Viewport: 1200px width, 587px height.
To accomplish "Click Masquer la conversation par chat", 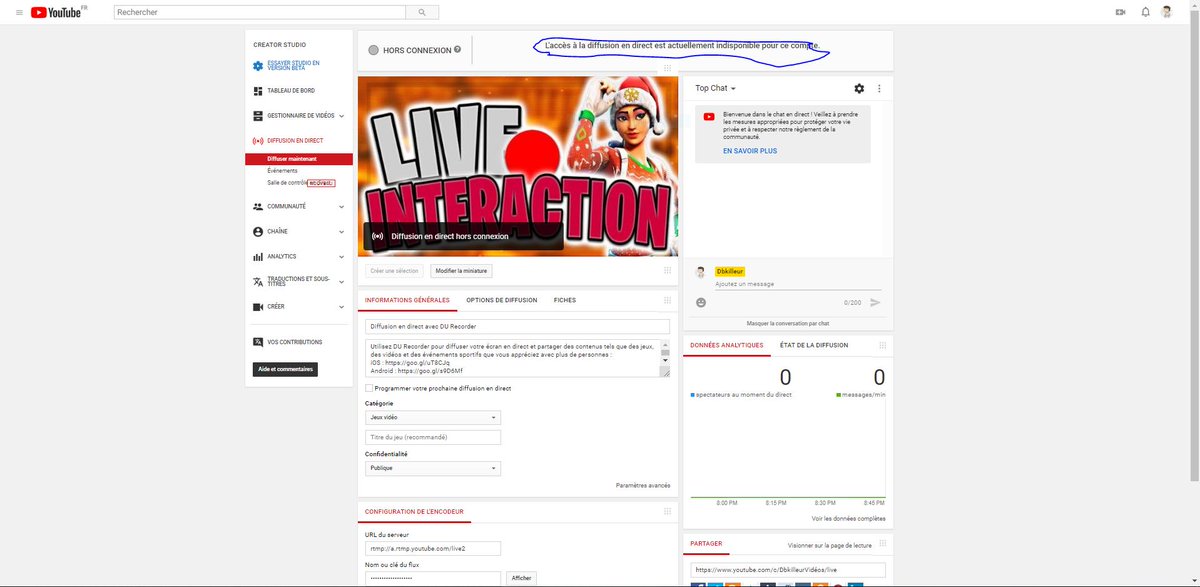I will tap(788, 323).
